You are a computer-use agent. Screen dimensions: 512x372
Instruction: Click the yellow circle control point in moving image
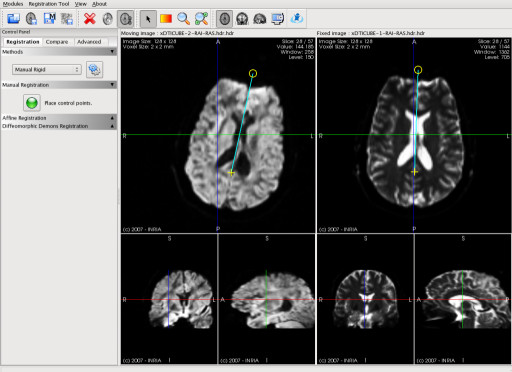253,73
